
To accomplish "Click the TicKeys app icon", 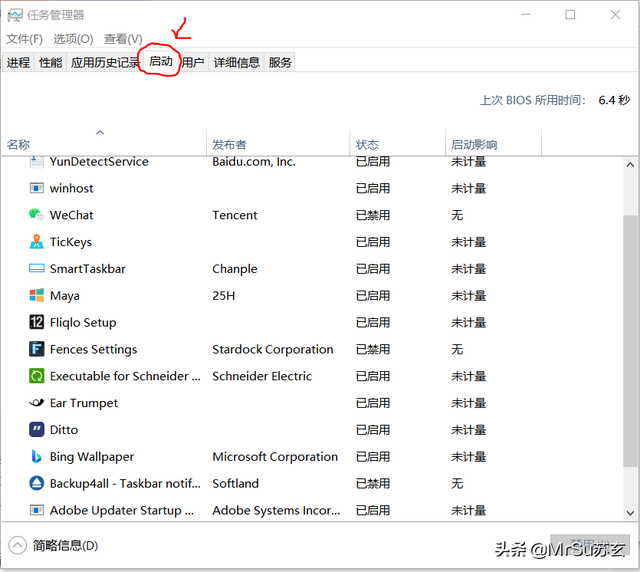I will point(36,242).
